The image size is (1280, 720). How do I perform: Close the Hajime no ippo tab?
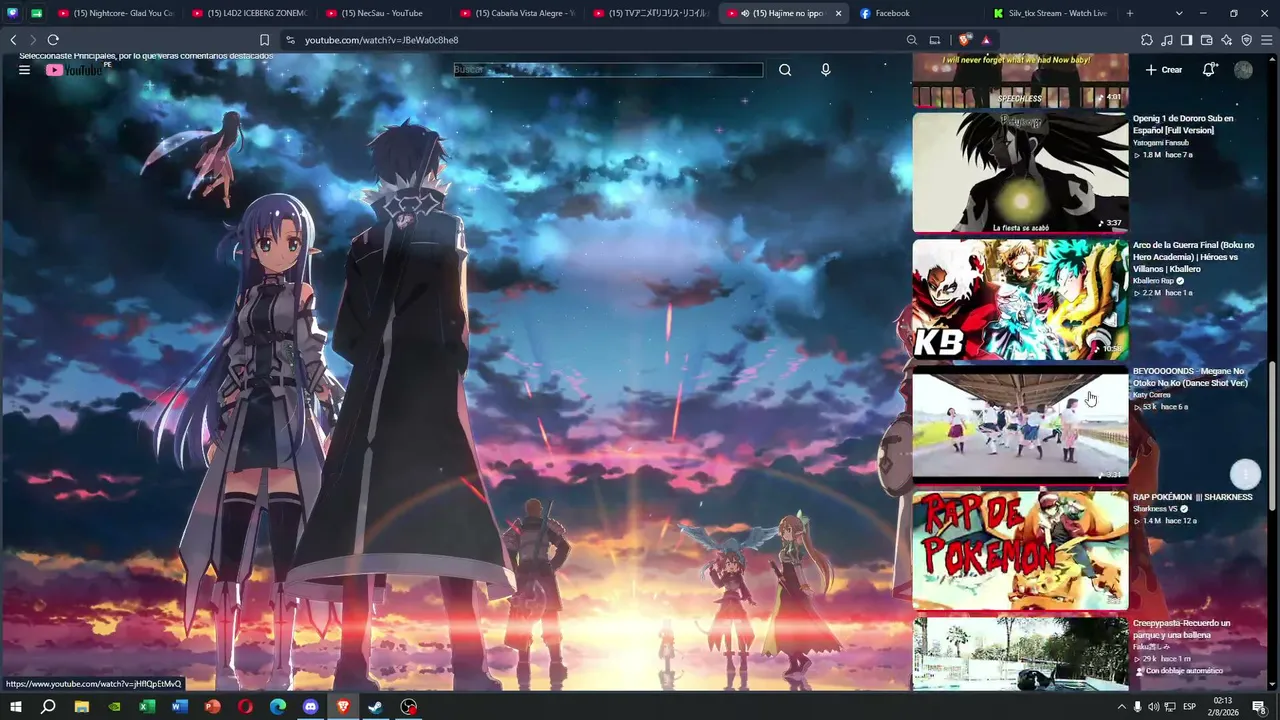tap(838, 13)
